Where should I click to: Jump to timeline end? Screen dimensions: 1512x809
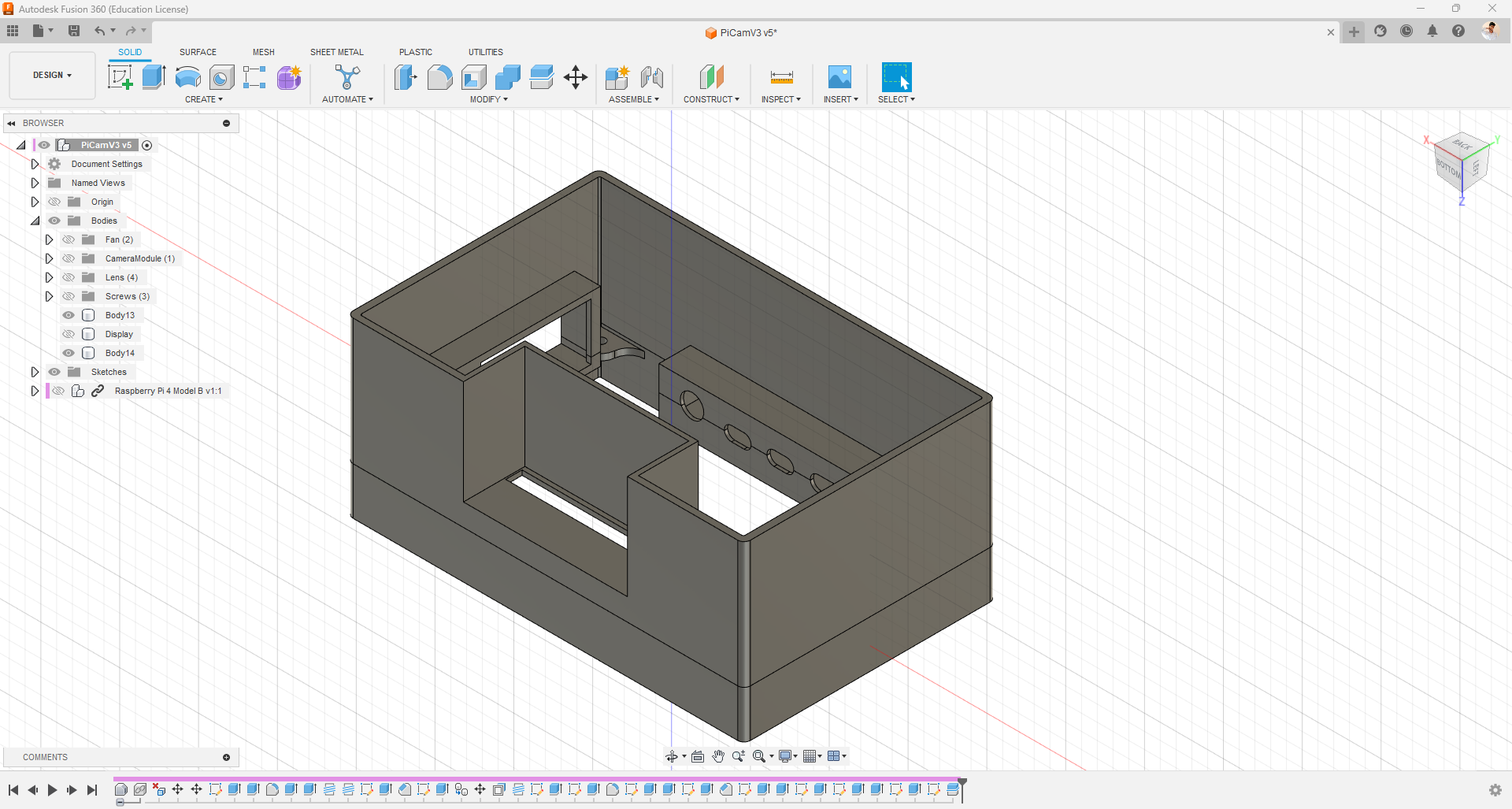pyautogui.click(x=92, y=790)
